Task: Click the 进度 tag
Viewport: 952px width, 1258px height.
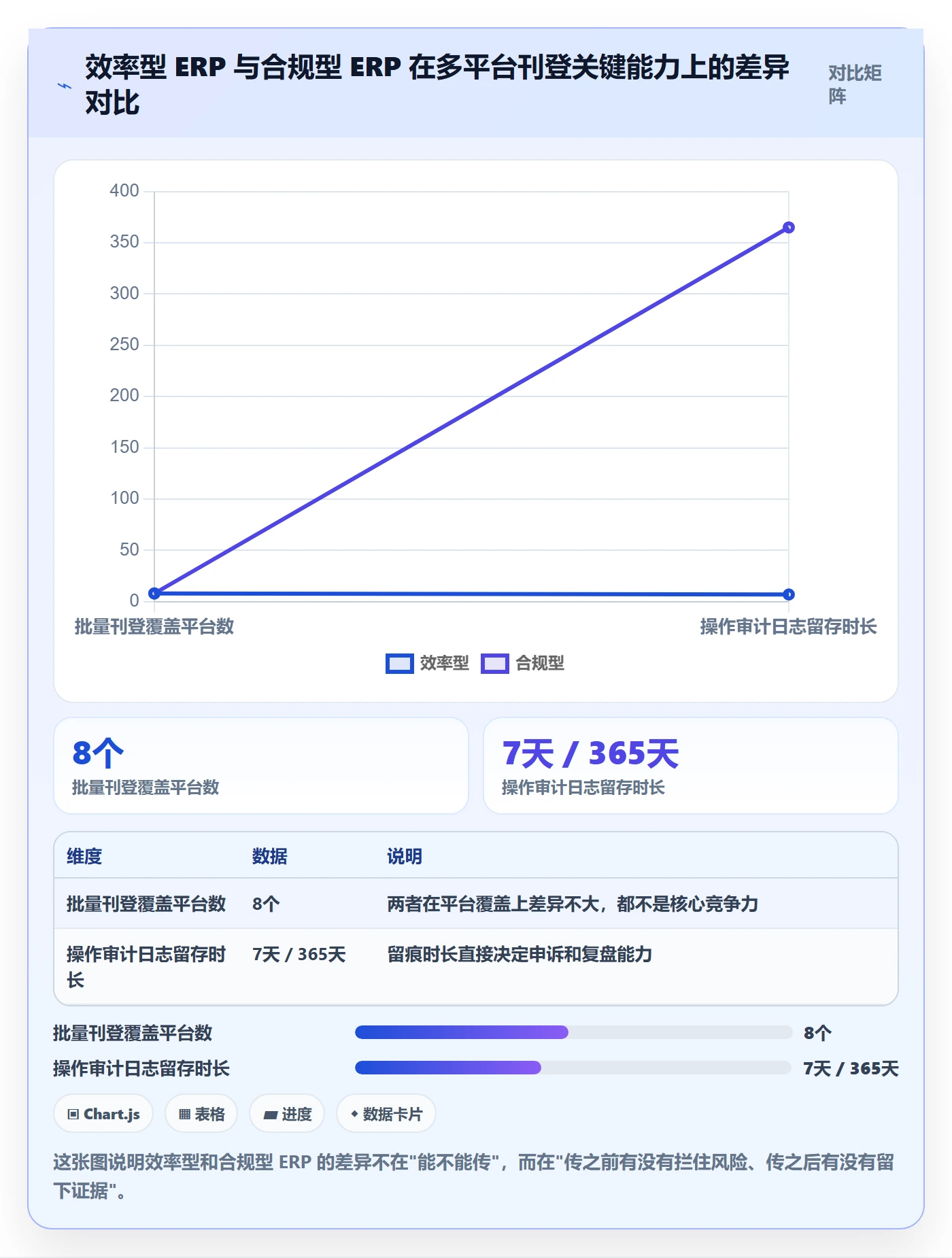Action: pos(287,1114)
